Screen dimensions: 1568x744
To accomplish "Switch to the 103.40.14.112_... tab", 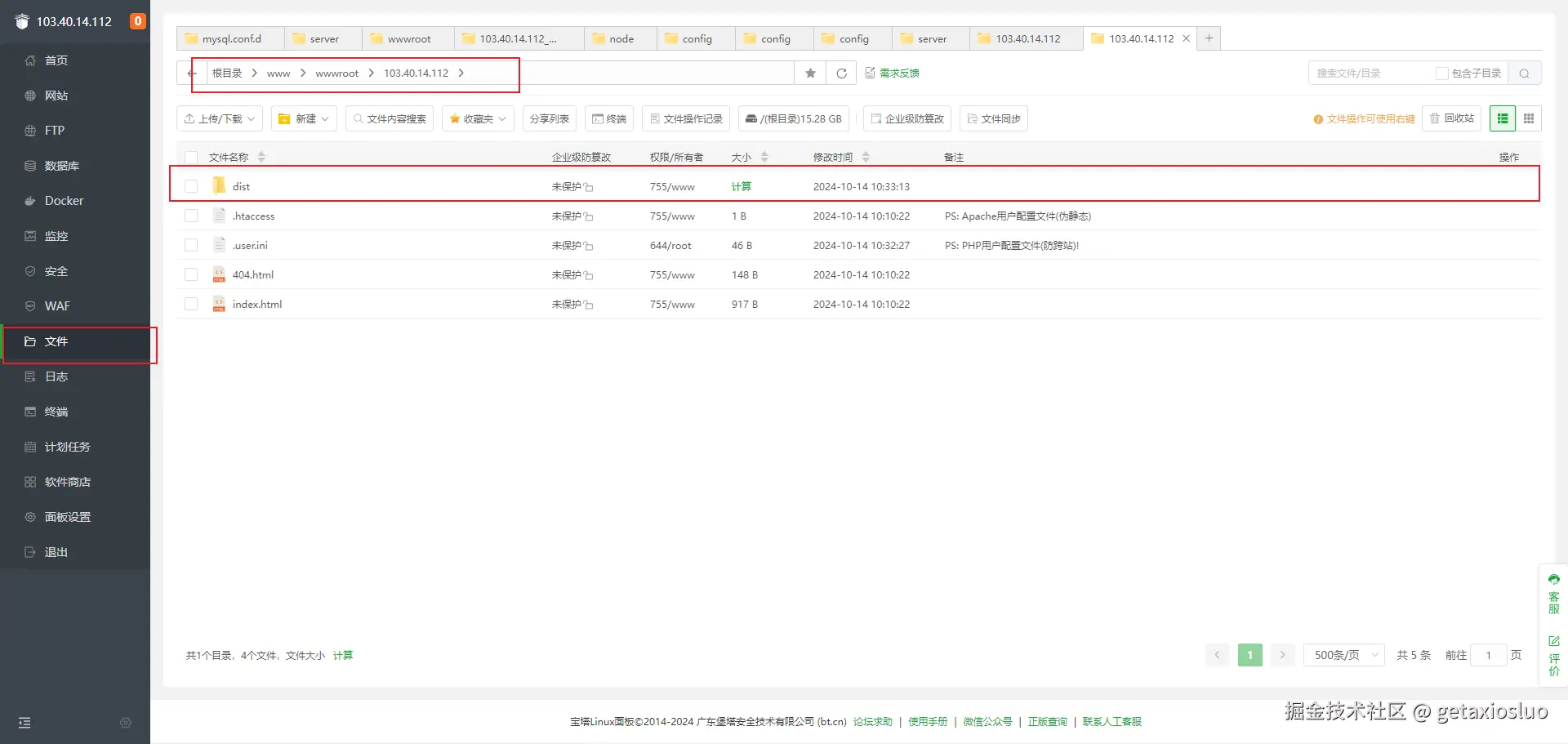I will pos(519,38).
